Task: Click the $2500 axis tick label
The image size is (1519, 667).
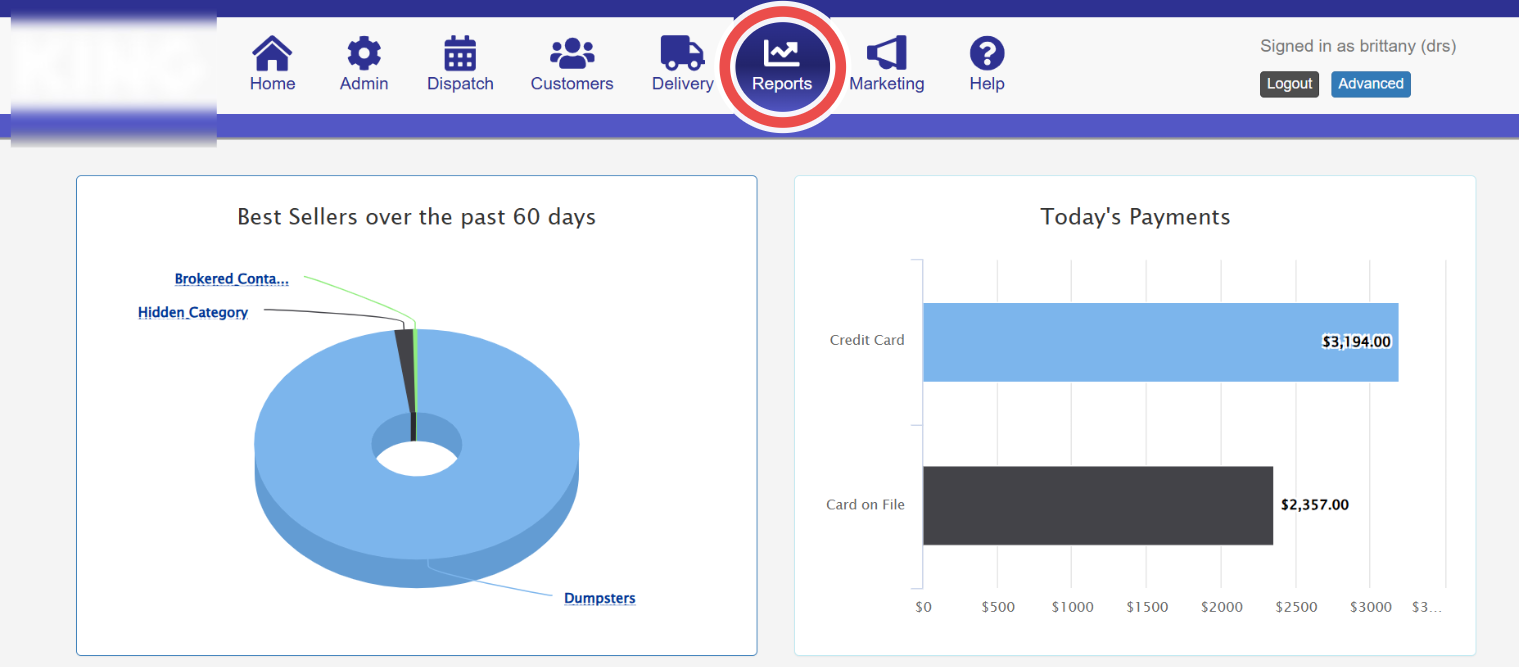Action: (x=1296, y=607)
